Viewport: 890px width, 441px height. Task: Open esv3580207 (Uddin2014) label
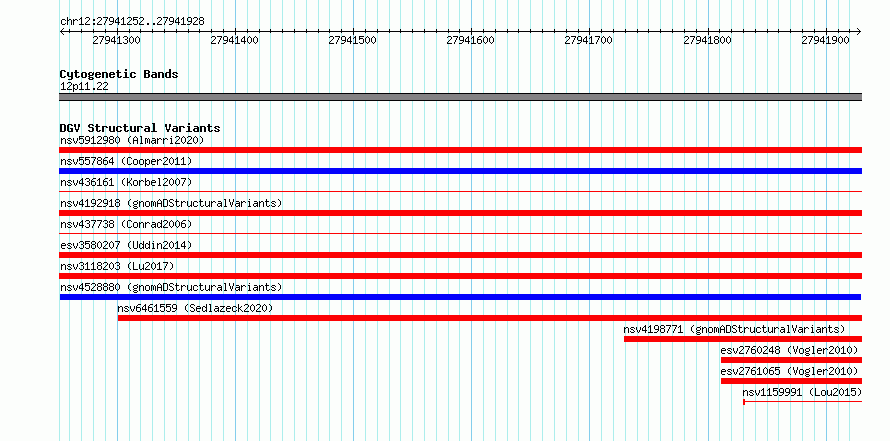click(x=126, y=245)
